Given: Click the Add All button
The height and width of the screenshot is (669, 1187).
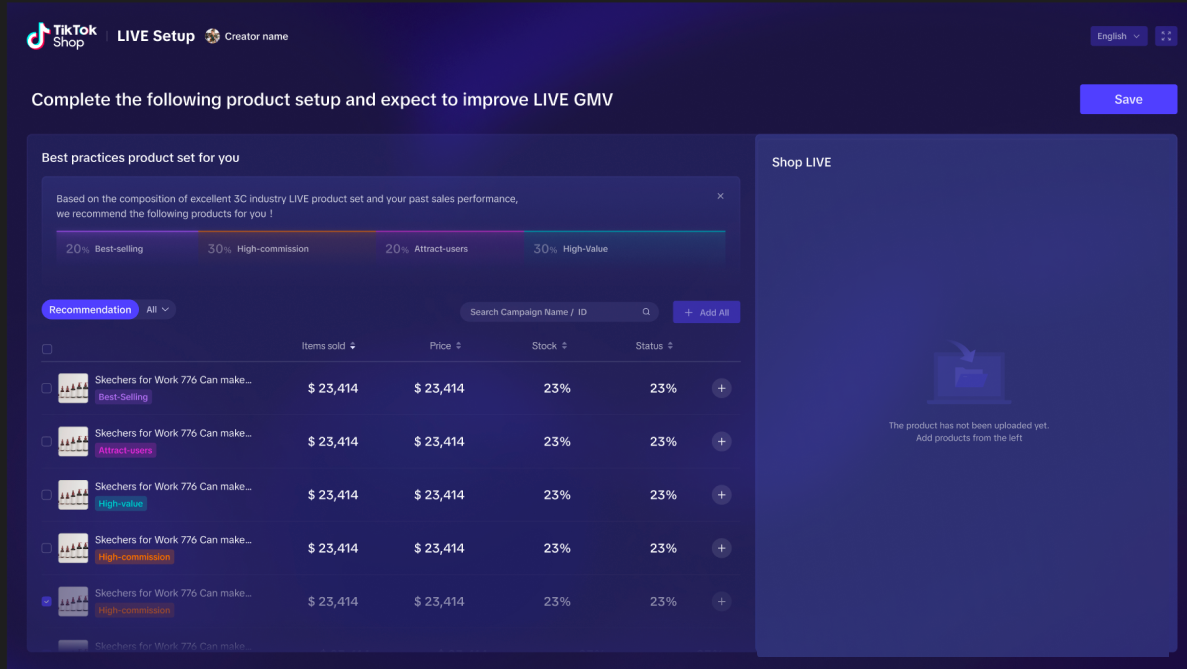Looking at the screenshot, I should [x=706, y=312].
